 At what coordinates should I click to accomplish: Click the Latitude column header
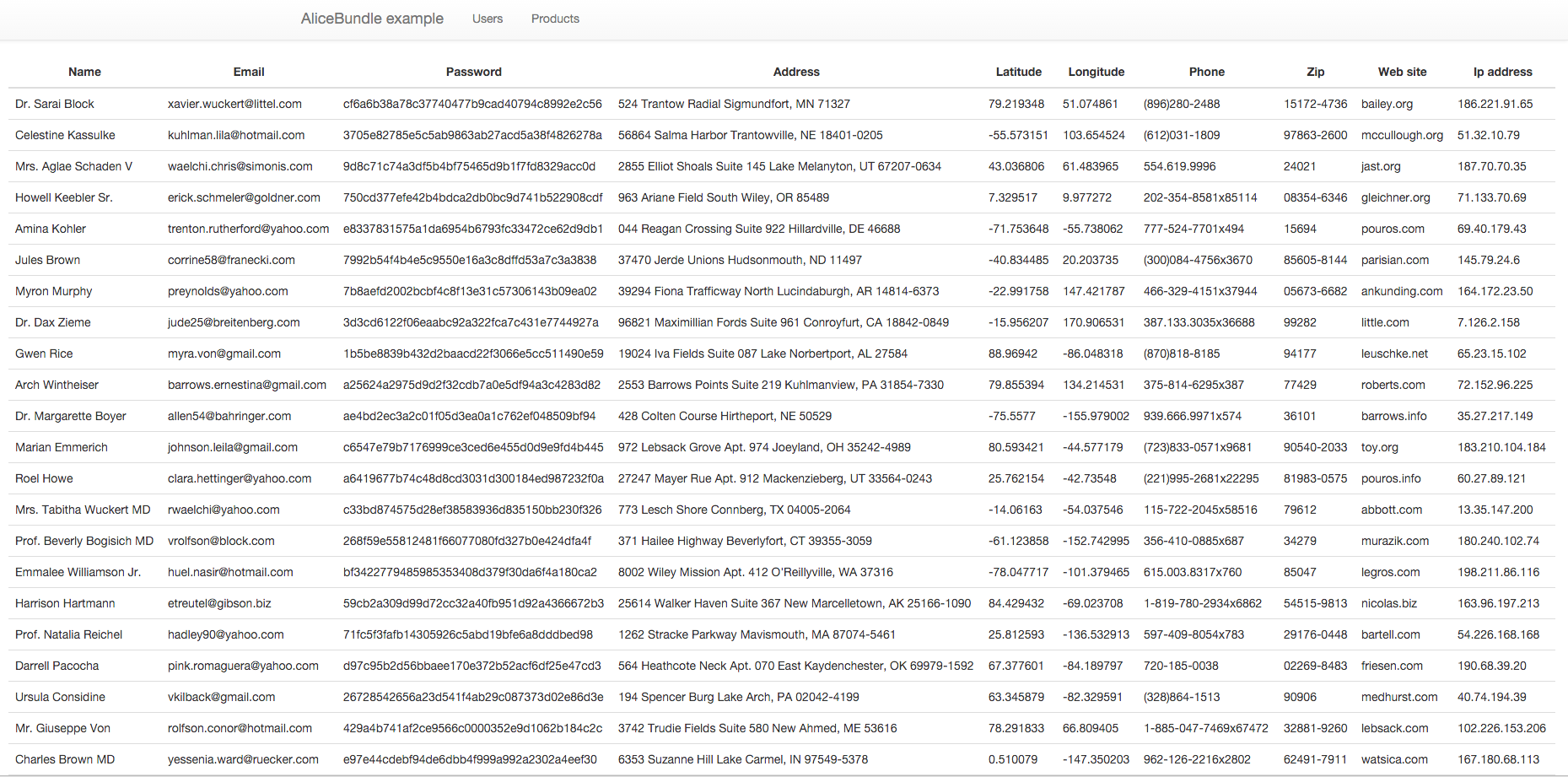[1018, 72]
